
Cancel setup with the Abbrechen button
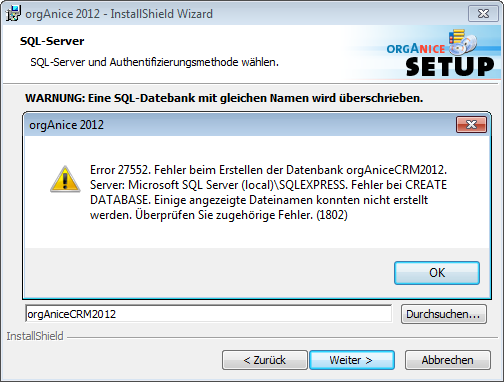coord(448,360)
